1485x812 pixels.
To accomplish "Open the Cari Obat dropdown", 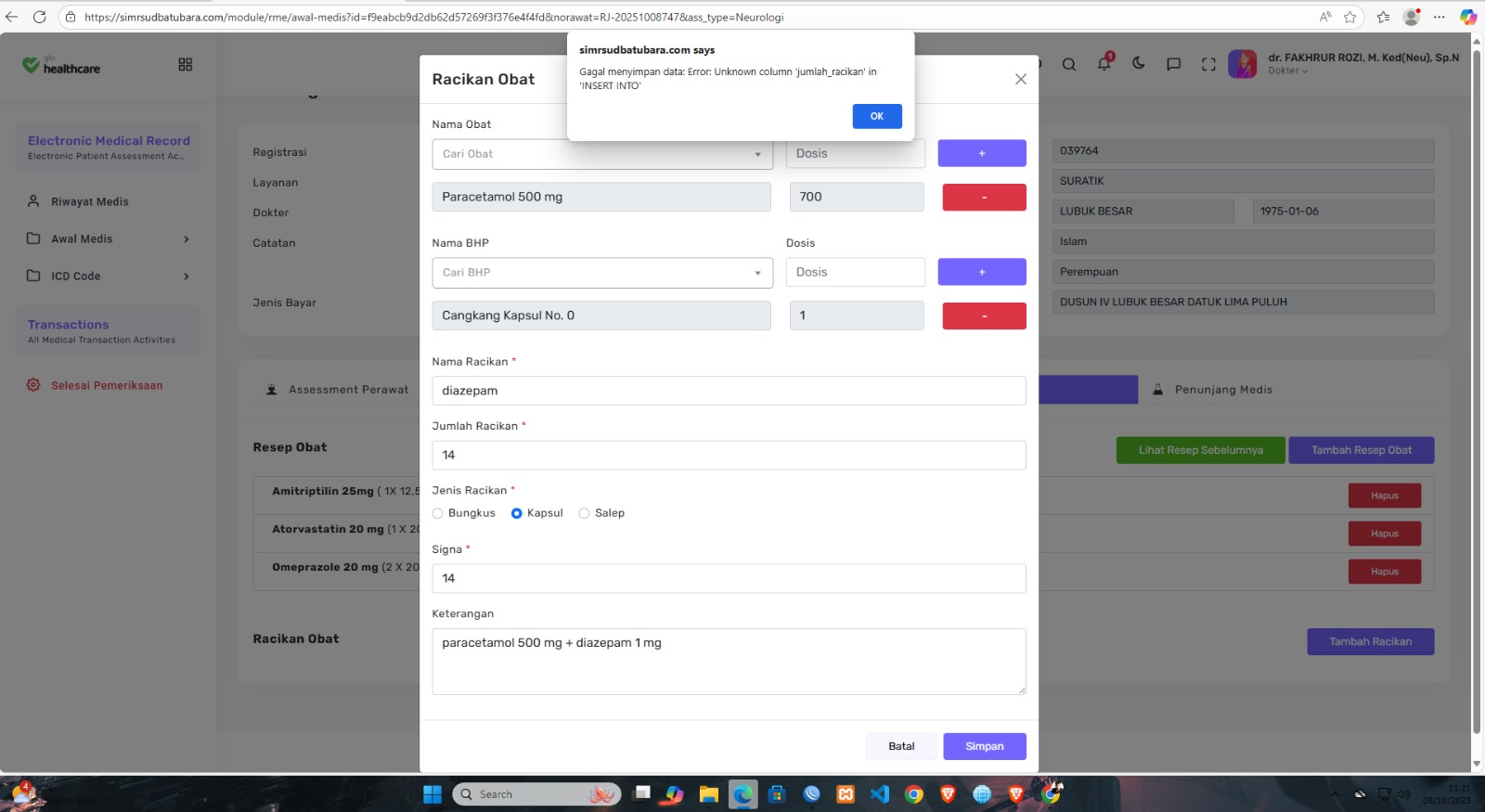I will pos(602,154).
